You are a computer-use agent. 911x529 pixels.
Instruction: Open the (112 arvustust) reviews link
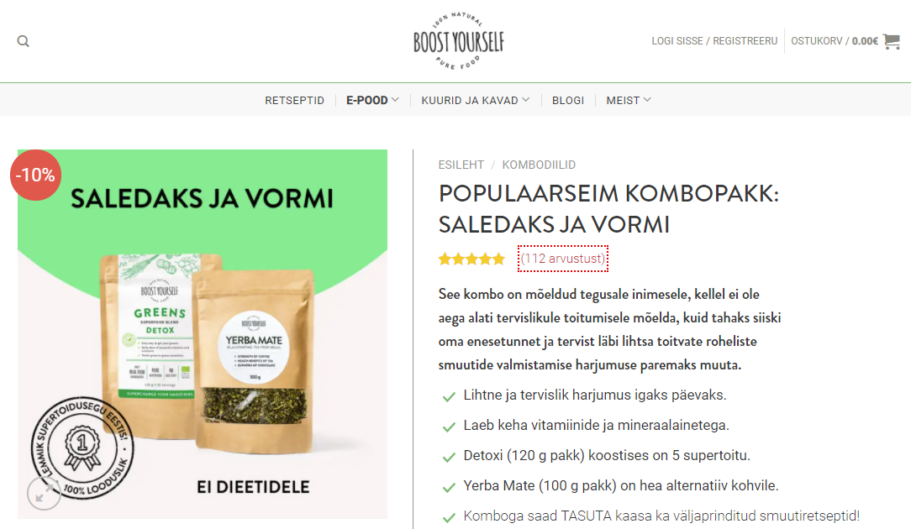click(562, 258)
